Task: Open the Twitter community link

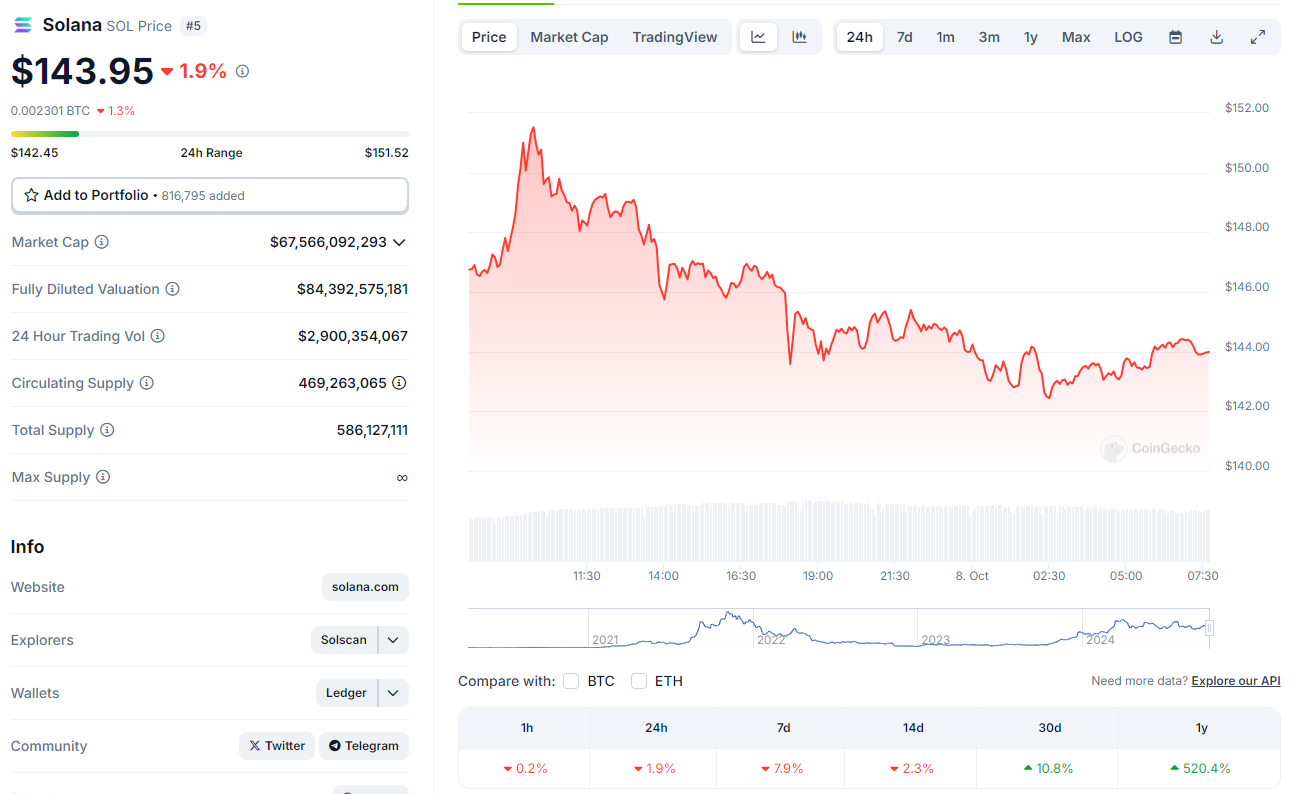Action: tap(277, 746)
